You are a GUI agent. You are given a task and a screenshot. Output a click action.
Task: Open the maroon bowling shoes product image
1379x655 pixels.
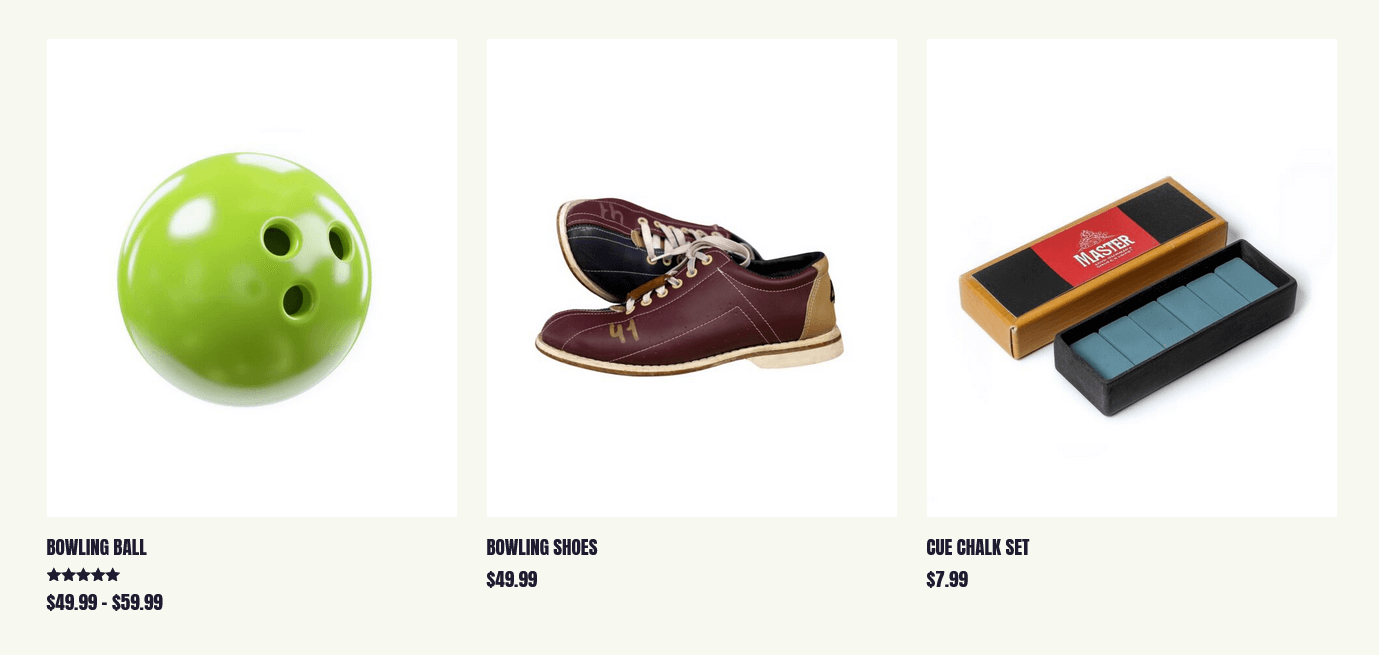[692, 278]
